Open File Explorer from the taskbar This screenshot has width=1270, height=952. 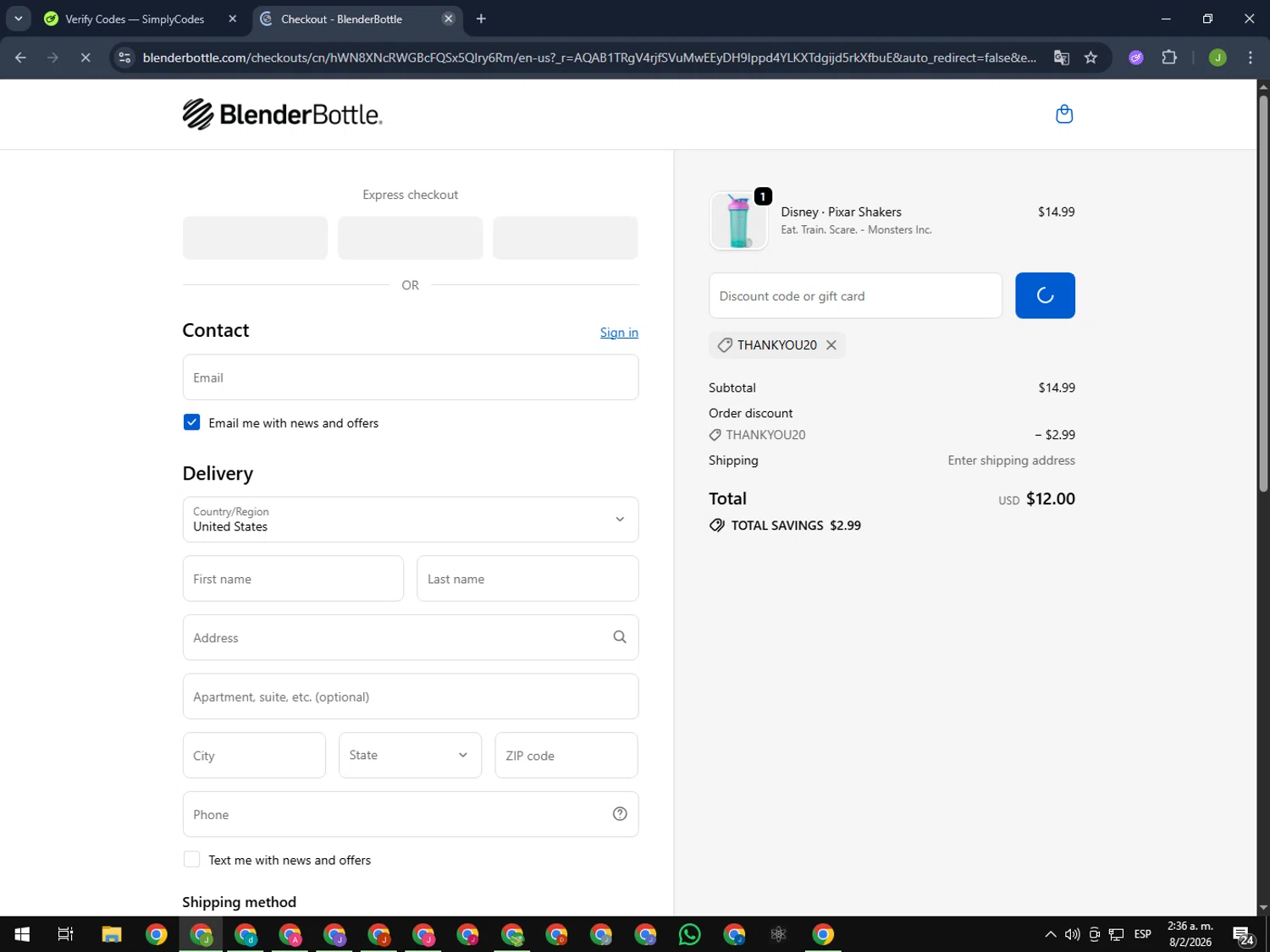click(112, 934)
